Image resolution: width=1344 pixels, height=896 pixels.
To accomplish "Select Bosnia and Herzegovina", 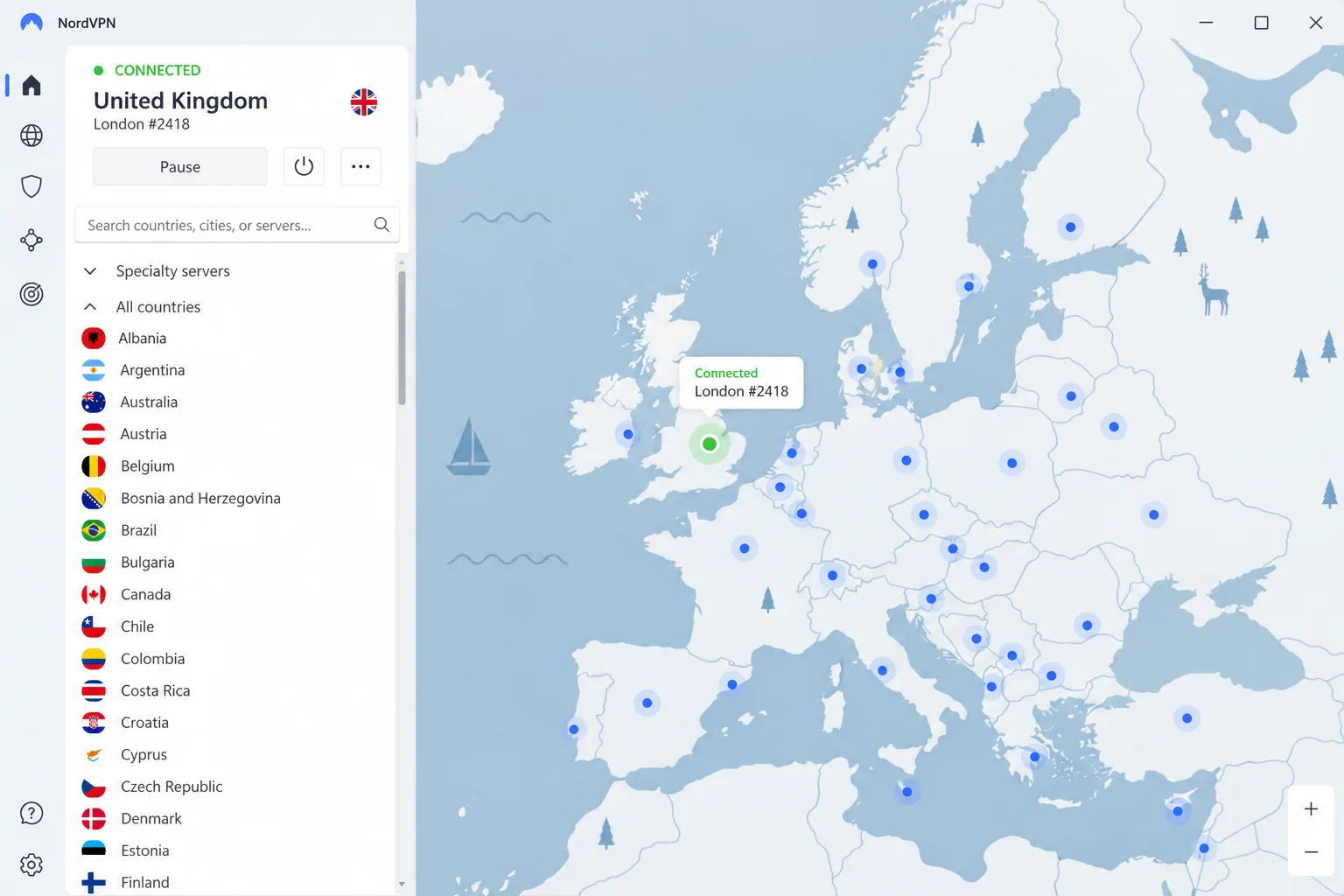I will point(200,499).
